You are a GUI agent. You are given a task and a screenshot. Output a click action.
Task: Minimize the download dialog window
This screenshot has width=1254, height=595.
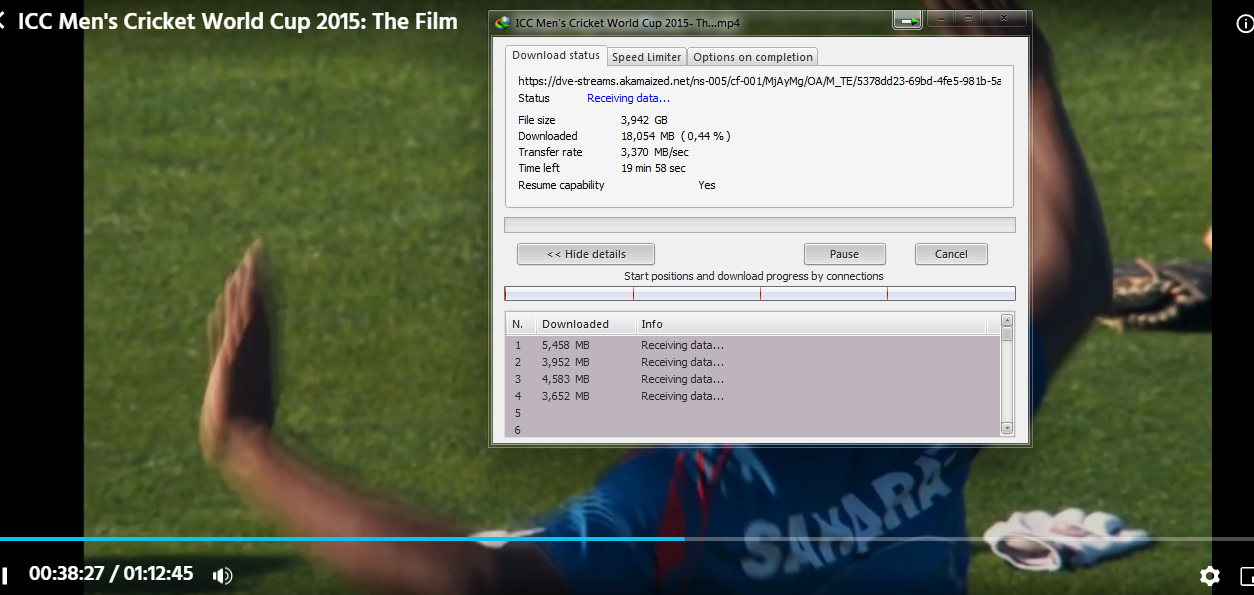(x=940, y=19)
